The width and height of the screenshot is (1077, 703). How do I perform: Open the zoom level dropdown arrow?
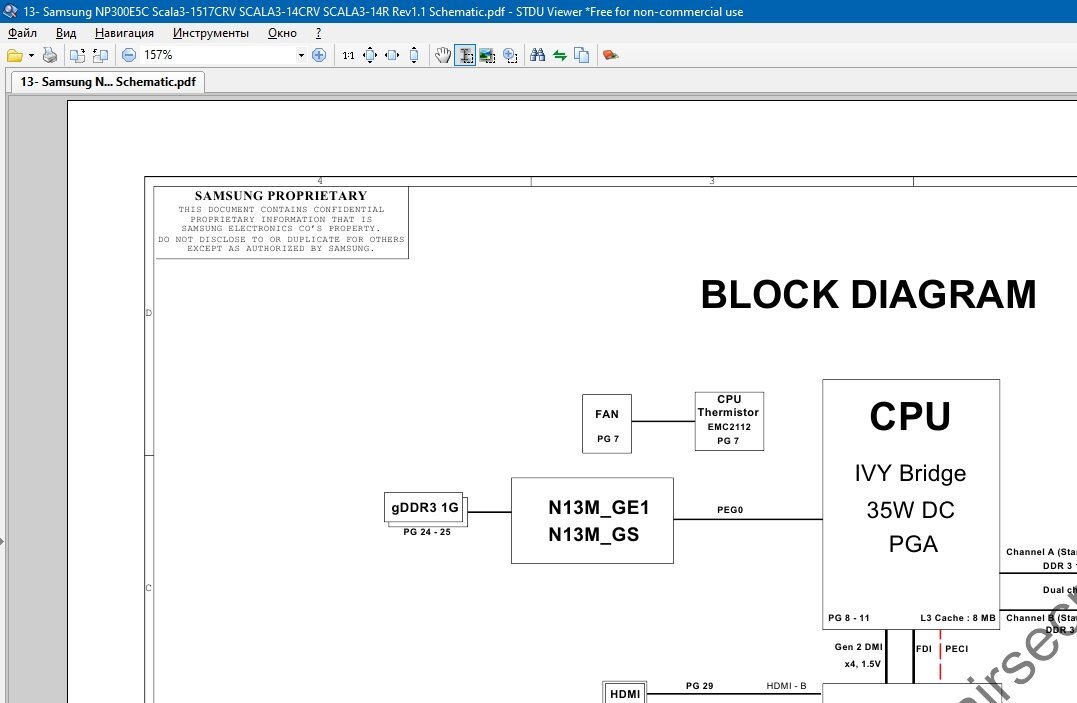[301, 55]
